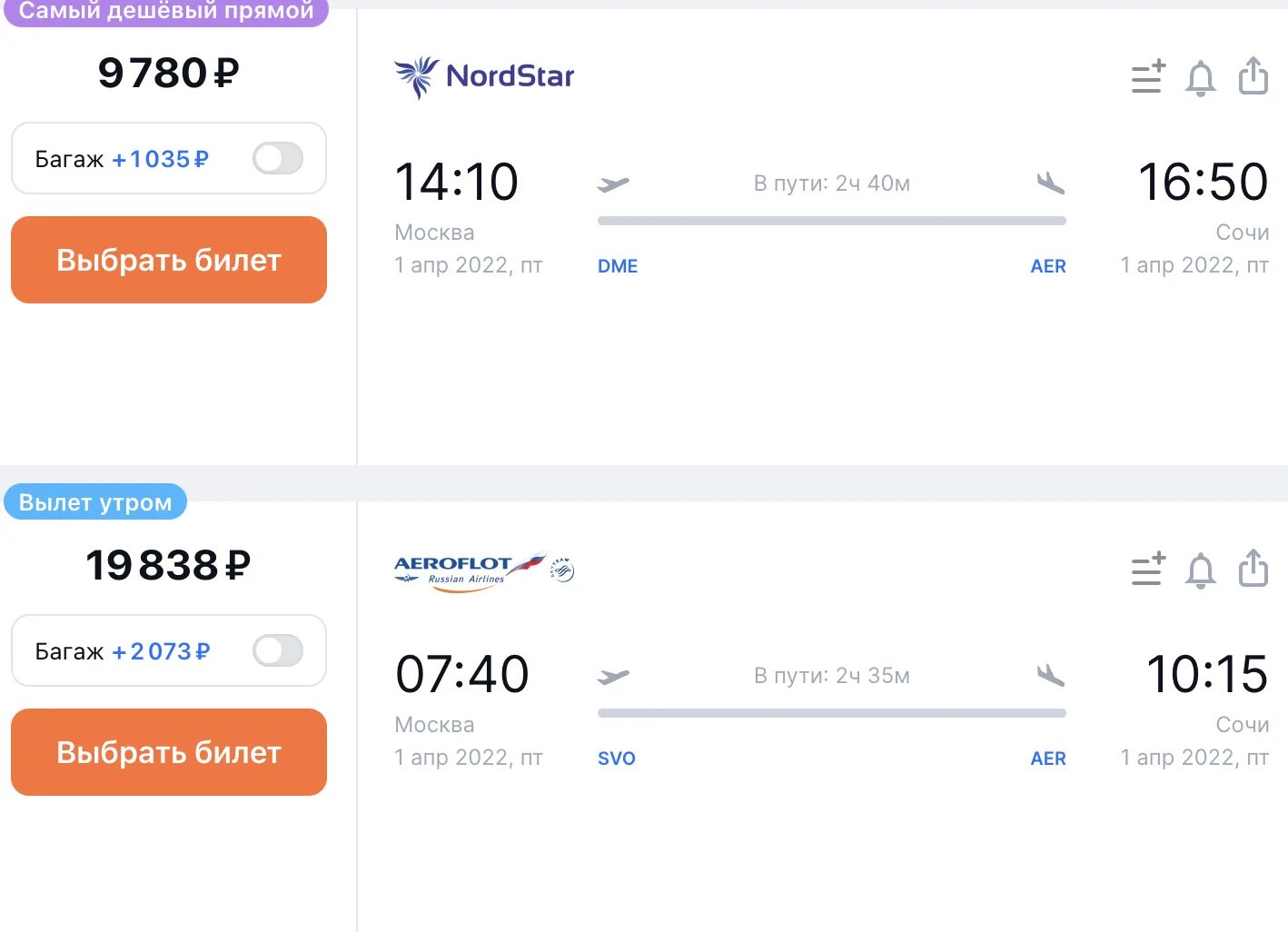This screenshot has width=1288, height=932.
Task: Click the NordStar flight duration bar
Action: point(832,221)
